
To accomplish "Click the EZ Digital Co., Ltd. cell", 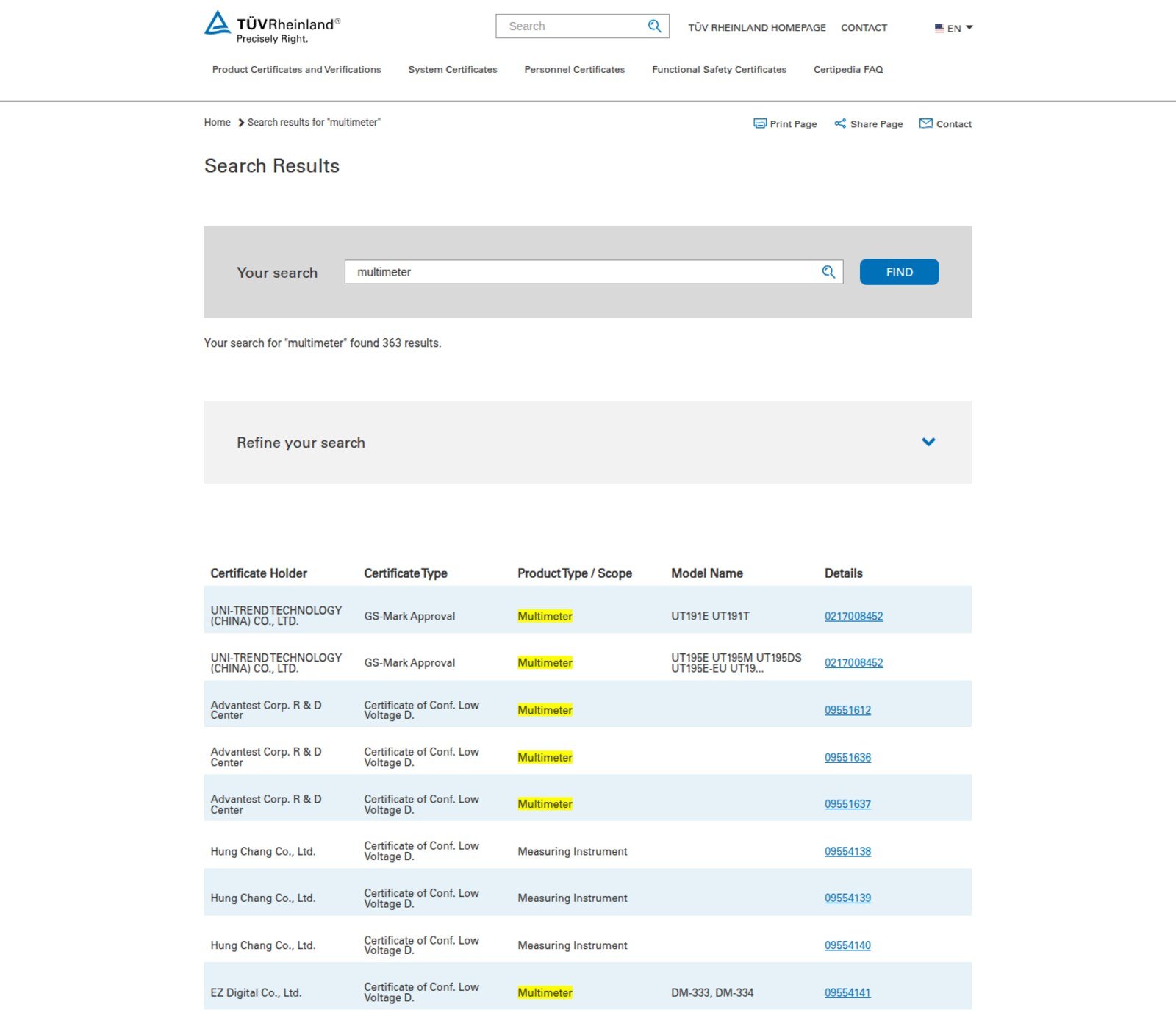I will (256, 992).
